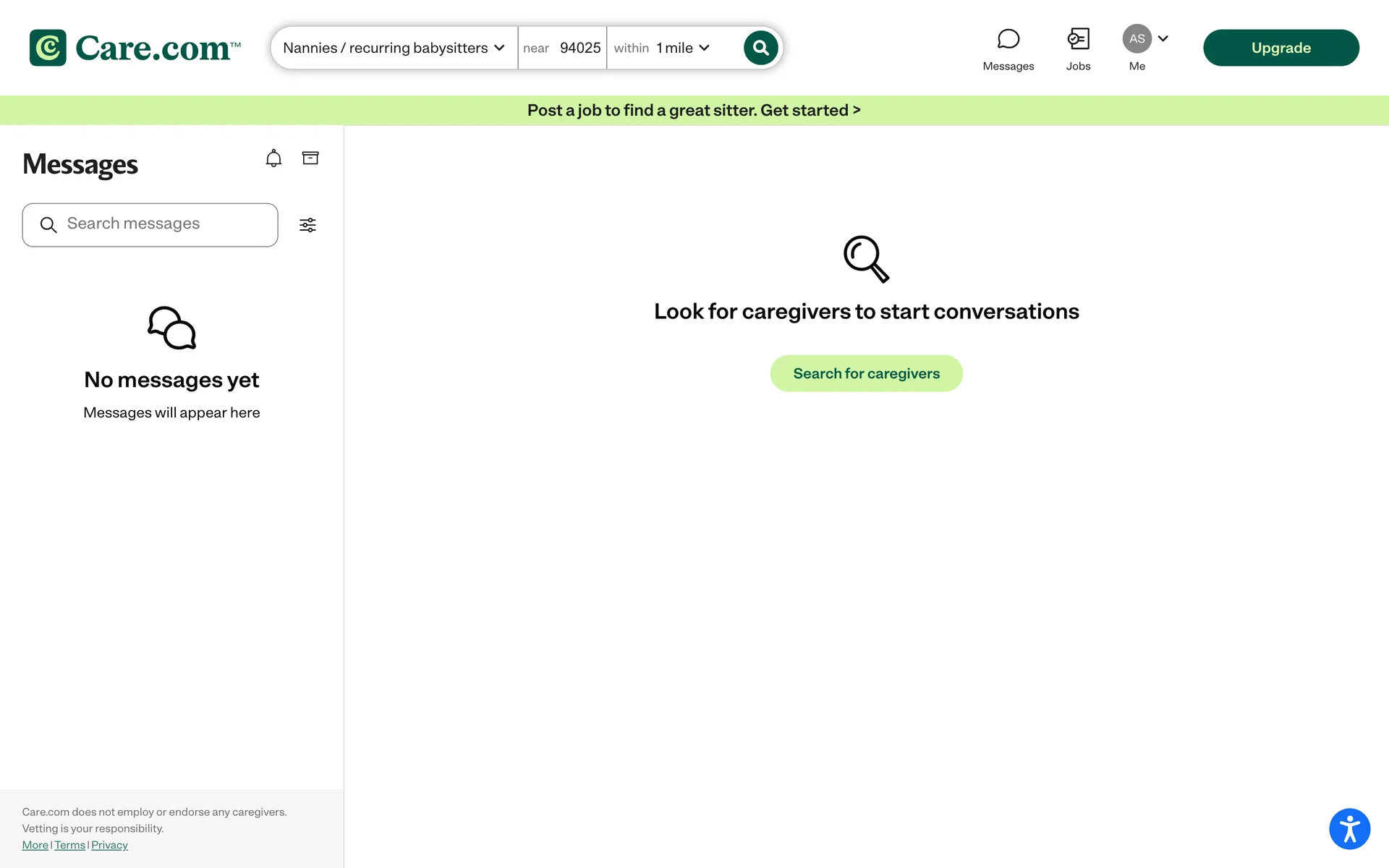
Task: Click the Post a job banner link
Action: click(694, 110)
